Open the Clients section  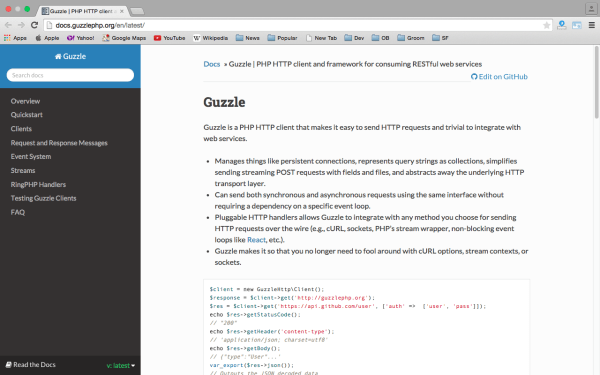click(x=21, y=129)
